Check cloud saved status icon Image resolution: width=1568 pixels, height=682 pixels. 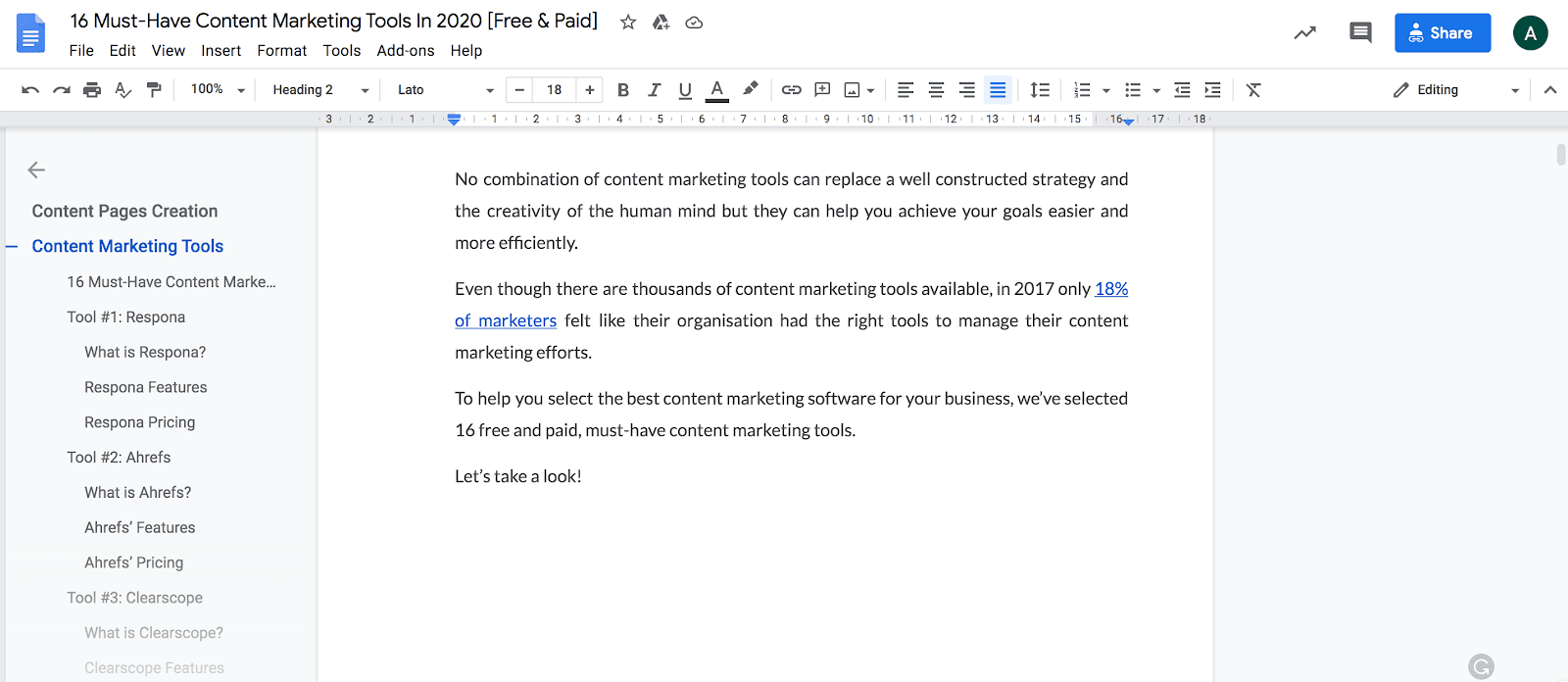(694, 22)
